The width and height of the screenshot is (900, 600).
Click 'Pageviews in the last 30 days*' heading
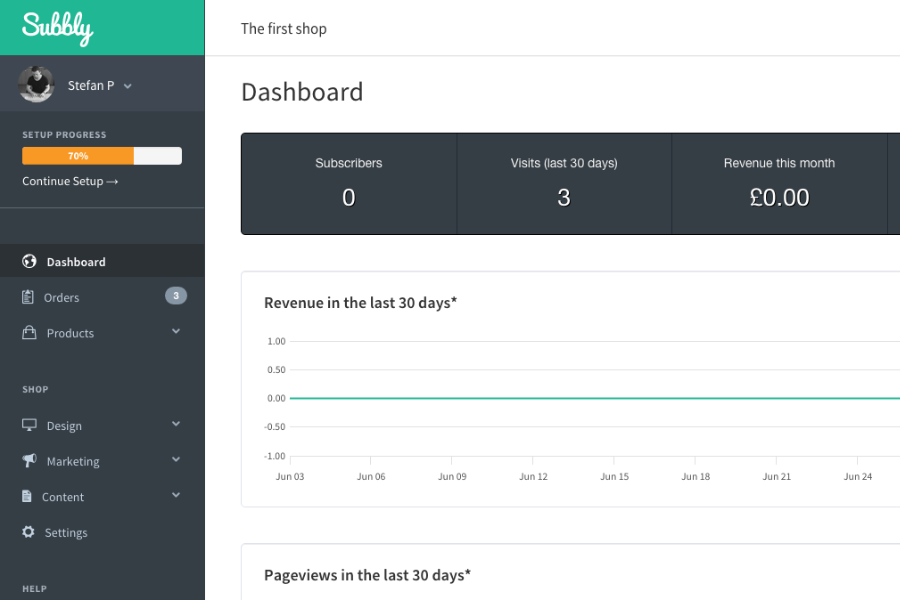click(x=367, y=575)
